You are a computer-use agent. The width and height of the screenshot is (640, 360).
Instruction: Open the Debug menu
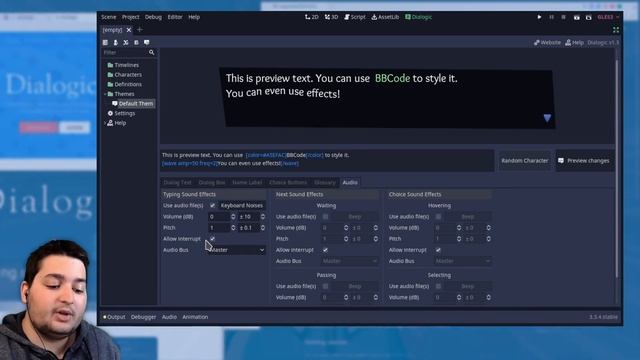tap(153, 17)
